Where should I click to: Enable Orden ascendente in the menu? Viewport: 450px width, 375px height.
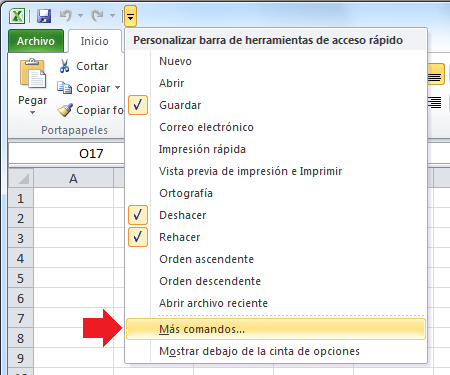pyautogui.click(x=276, y=259)
